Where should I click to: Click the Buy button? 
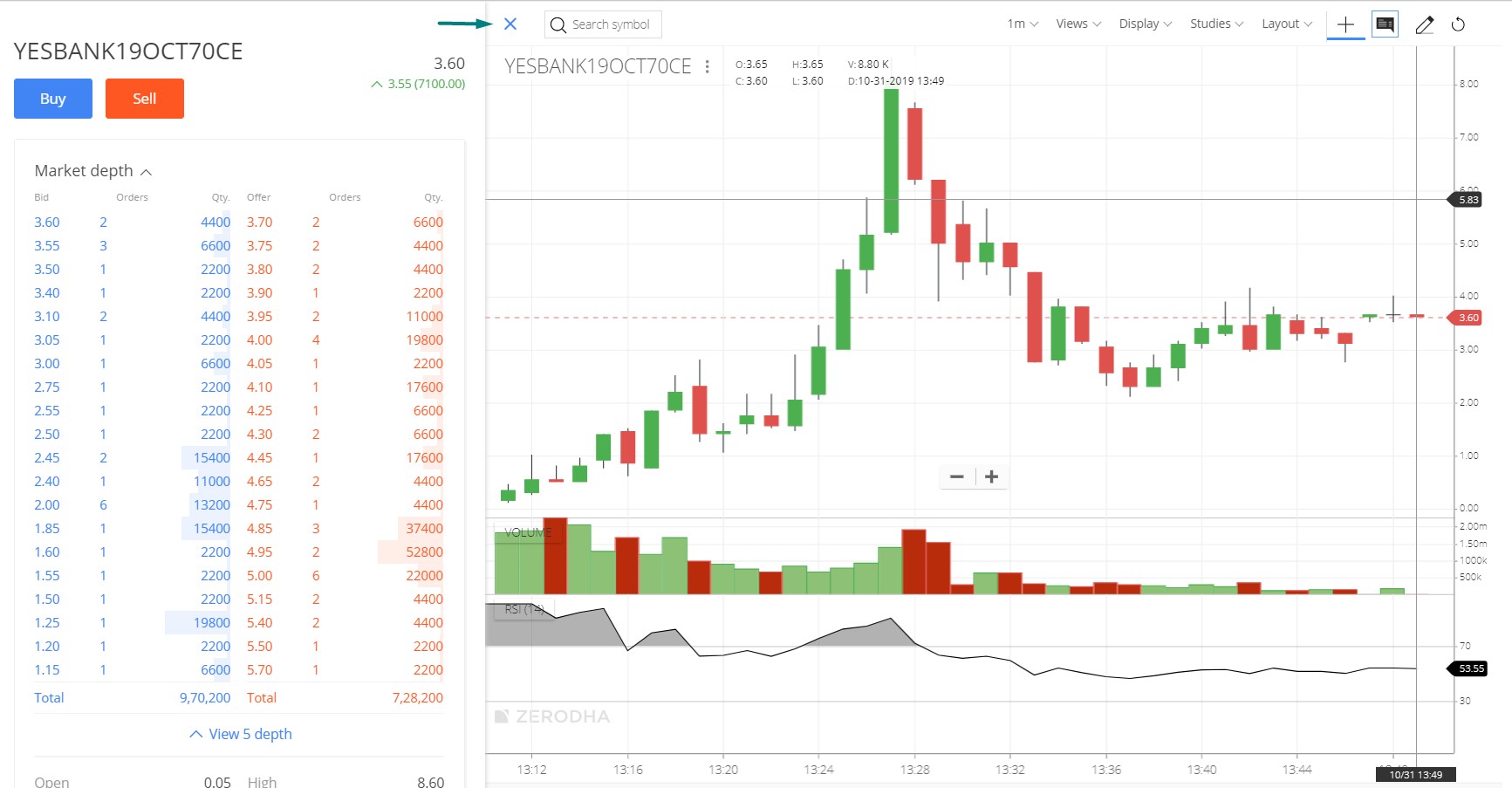(53, 99)
